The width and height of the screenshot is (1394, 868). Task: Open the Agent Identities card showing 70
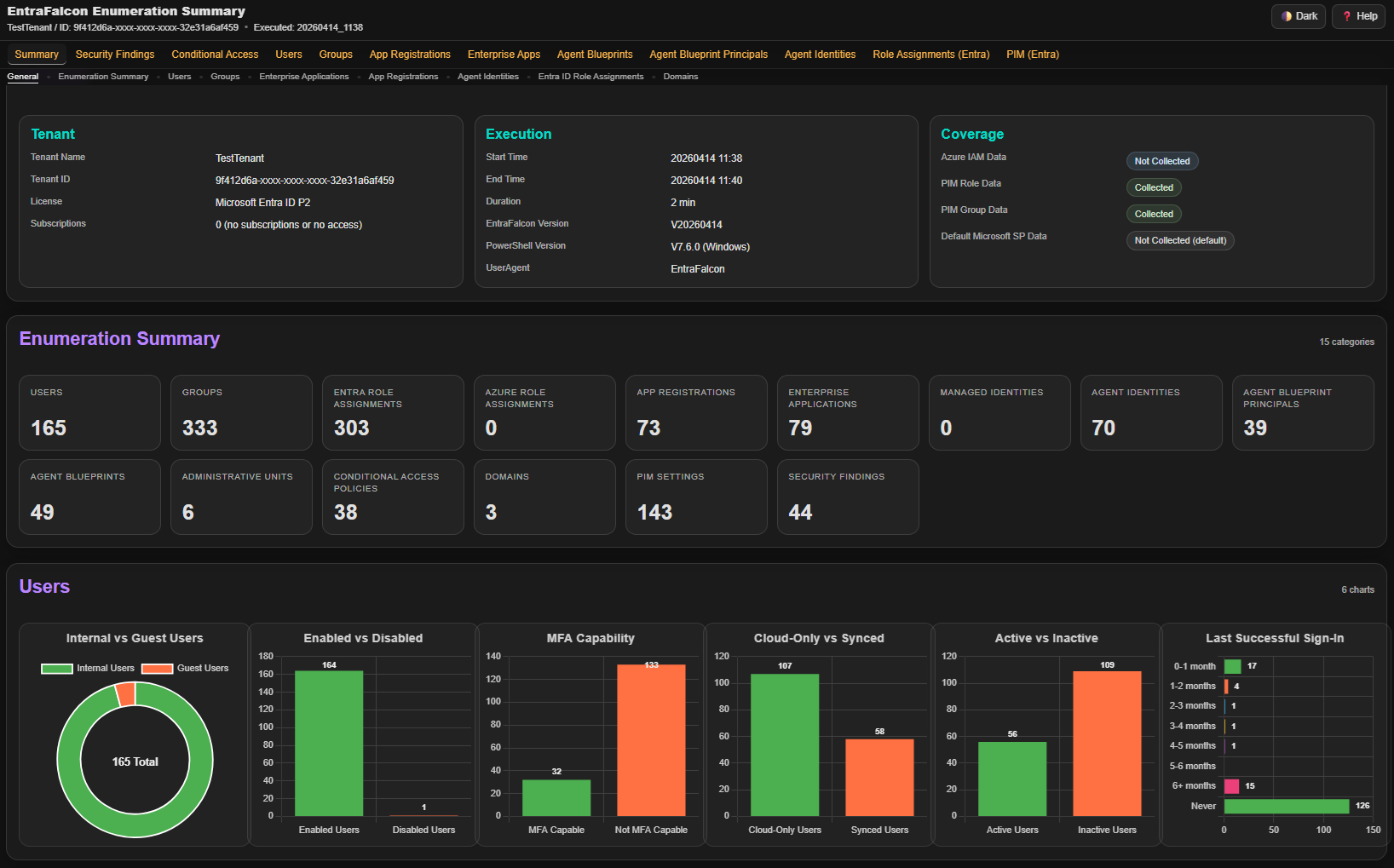(x=1151, y=412)
